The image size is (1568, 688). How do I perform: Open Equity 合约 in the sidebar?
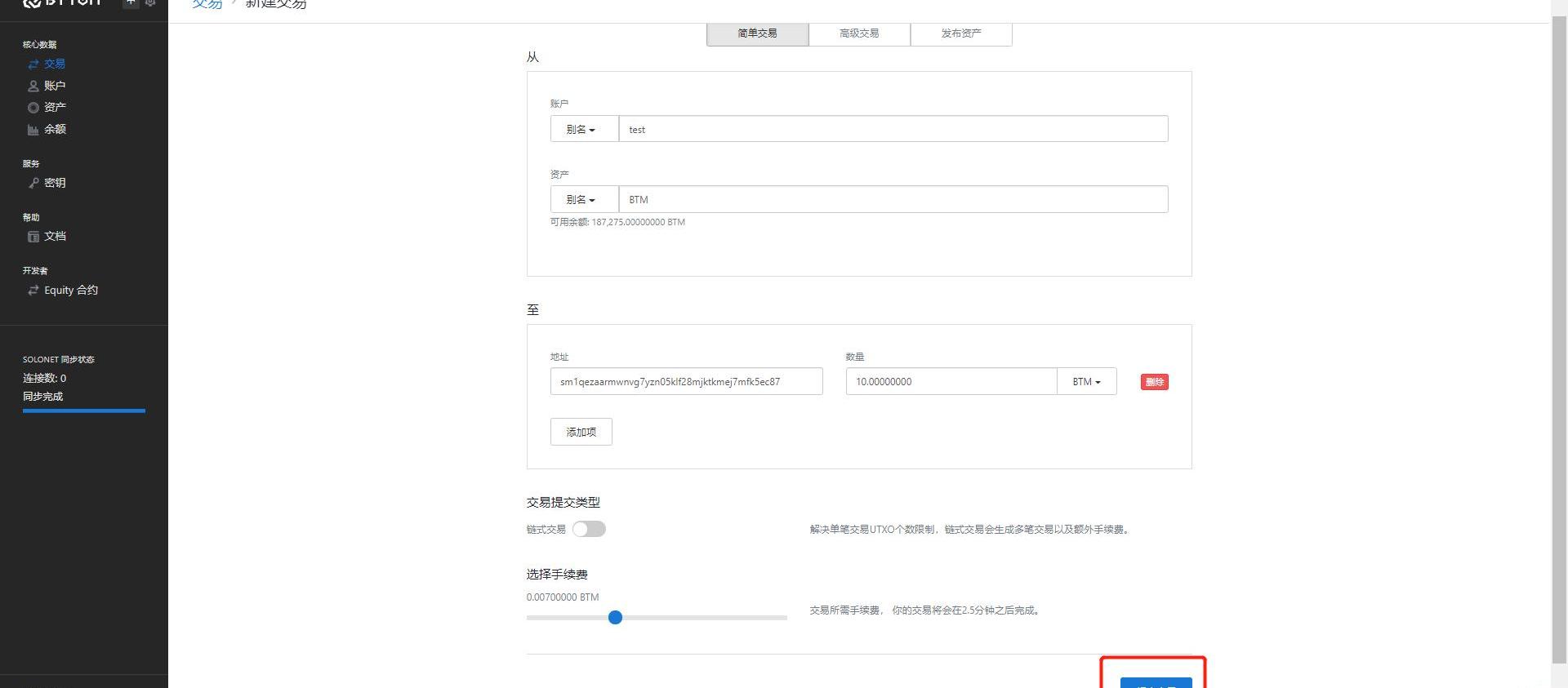70,290
